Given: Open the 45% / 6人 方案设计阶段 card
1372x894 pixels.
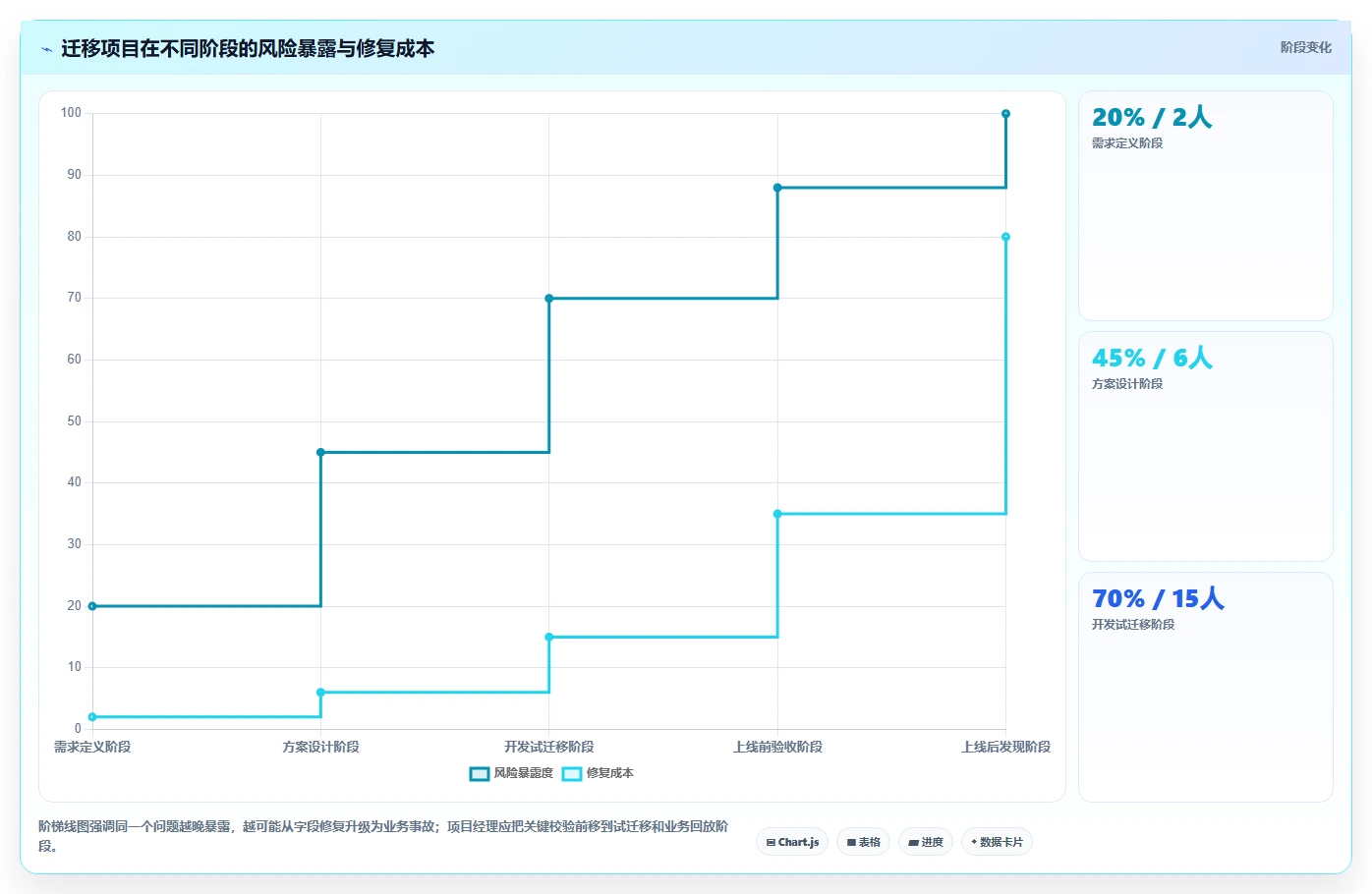Looking at the screenshot, I should pos(1206,447).
